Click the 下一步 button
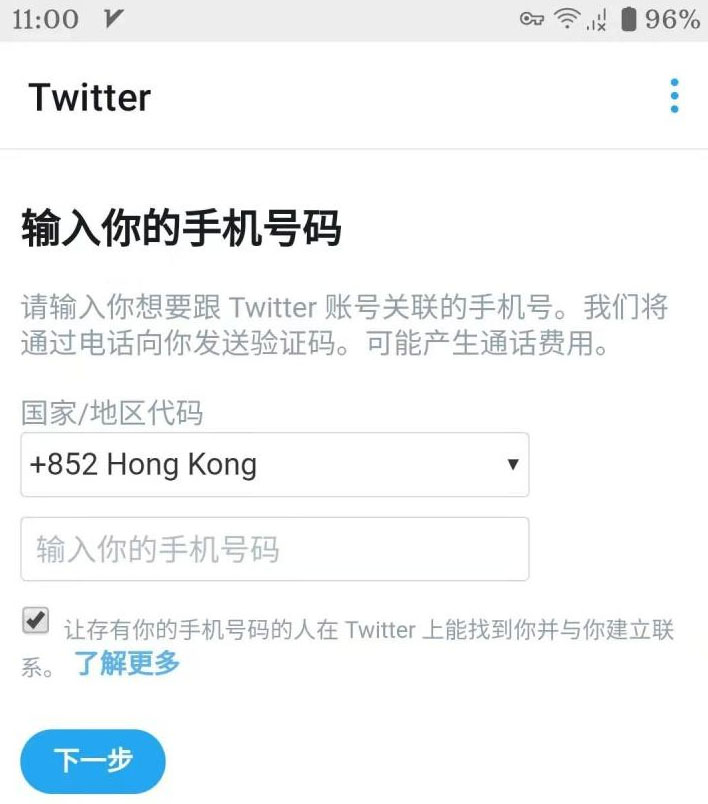Screen dimensions: 708x804 click(x=93, y=761)
